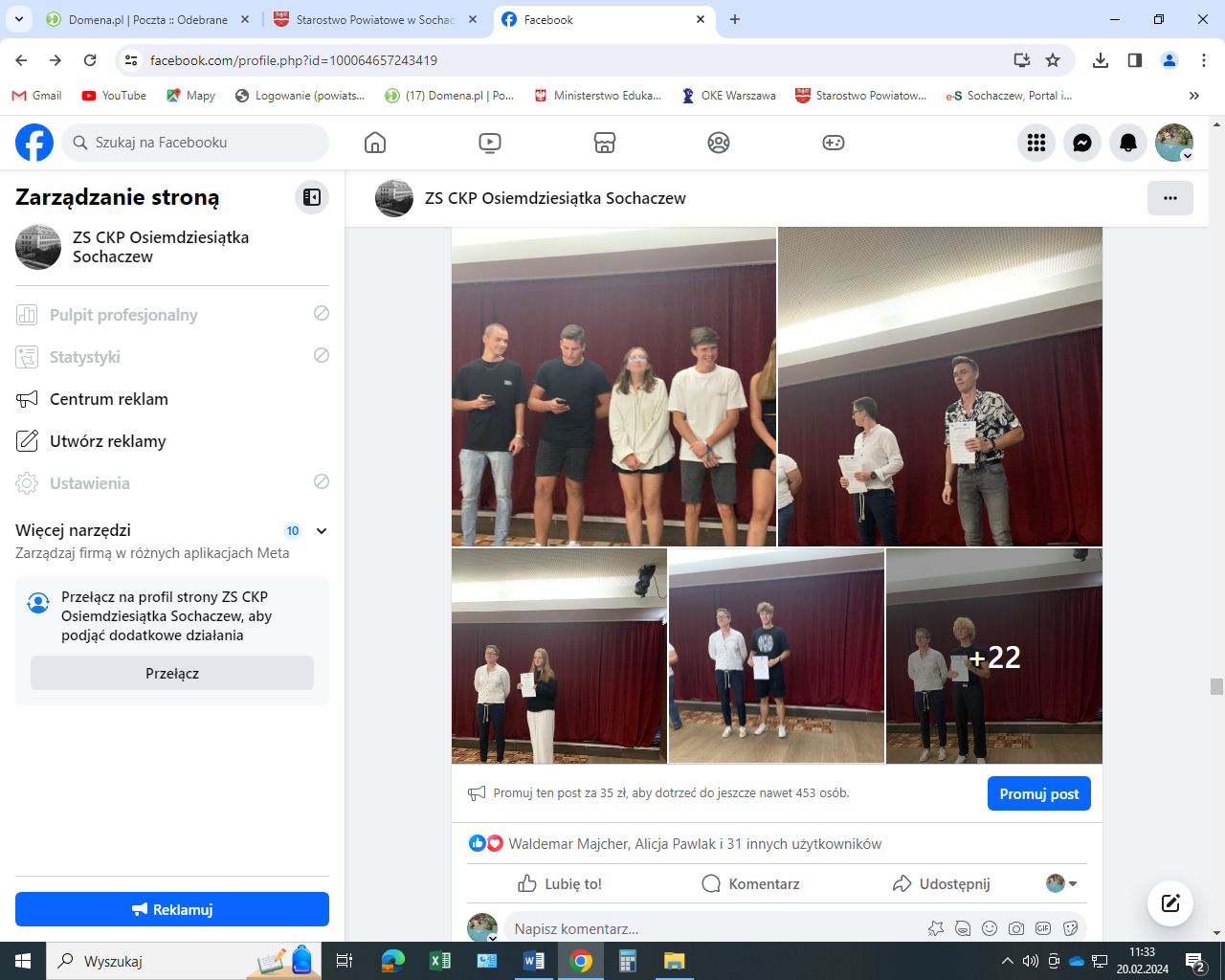Open the Gaming icon in top navigation
Screen dimensions: 1225x980
834,143
